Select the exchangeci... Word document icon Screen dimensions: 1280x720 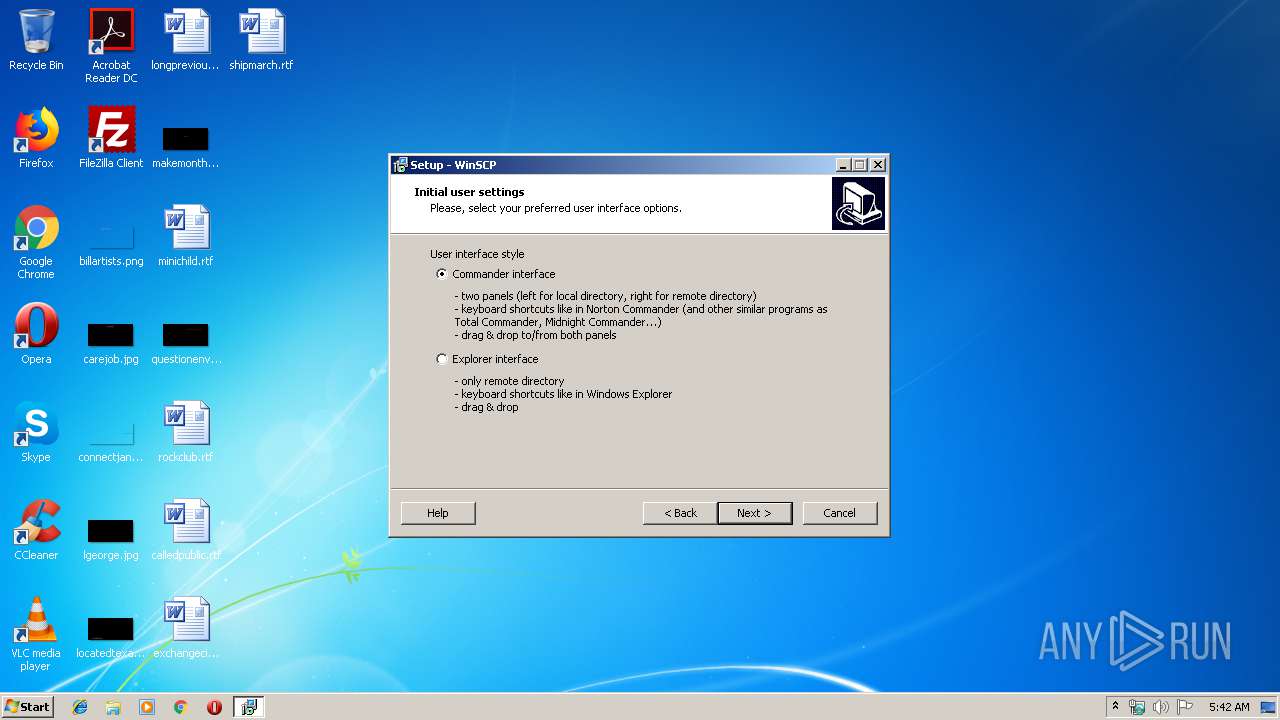click(x=186, y=628)
